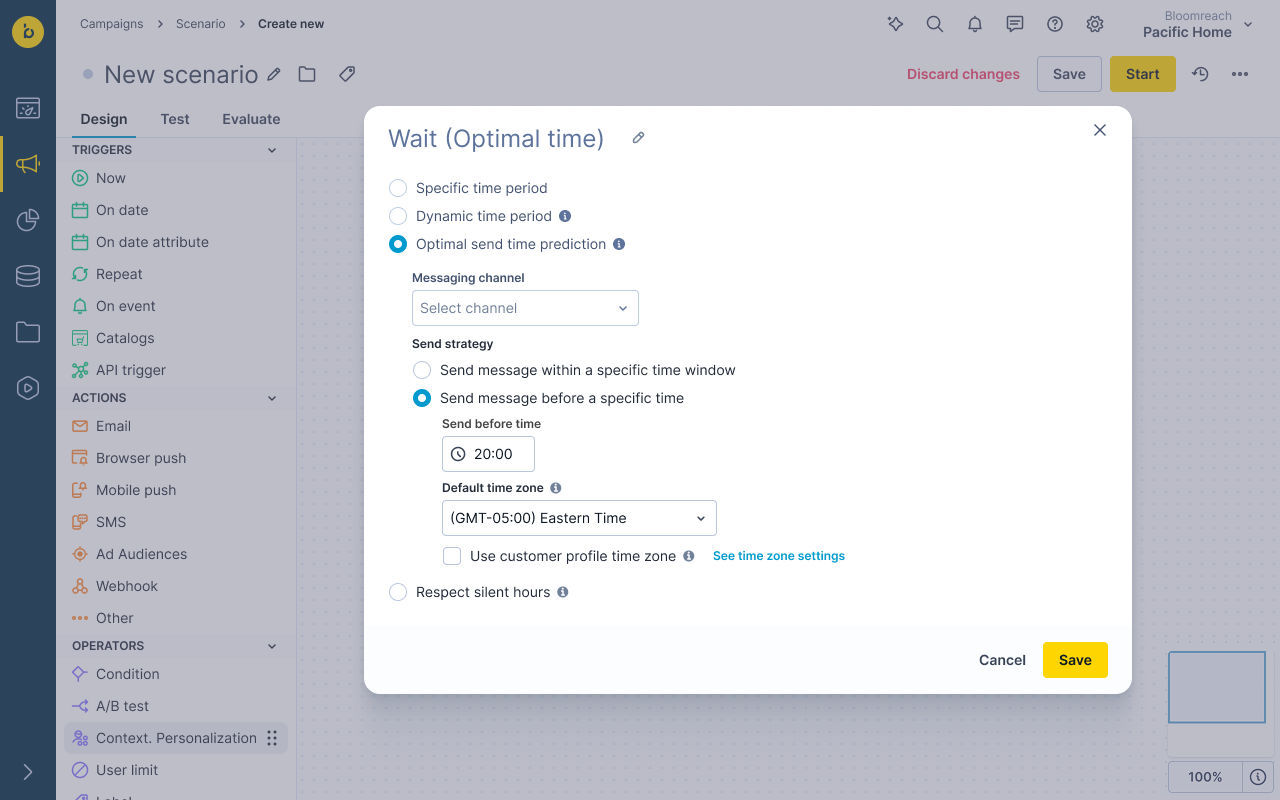Open the settings gear in the top bar
This screenshot has width=1280, height=800.
click(x=1094, y=23)
